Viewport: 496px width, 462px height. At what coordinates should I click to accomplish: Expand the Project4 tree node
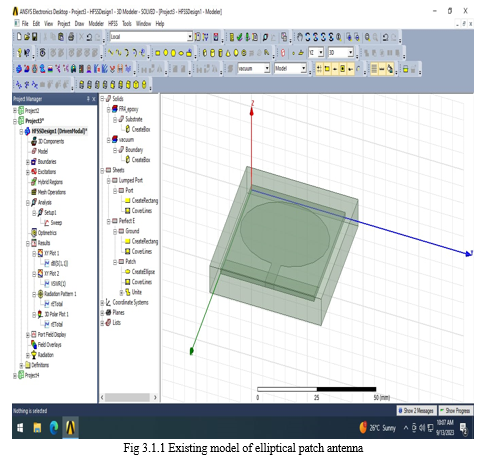coord(15,376)
